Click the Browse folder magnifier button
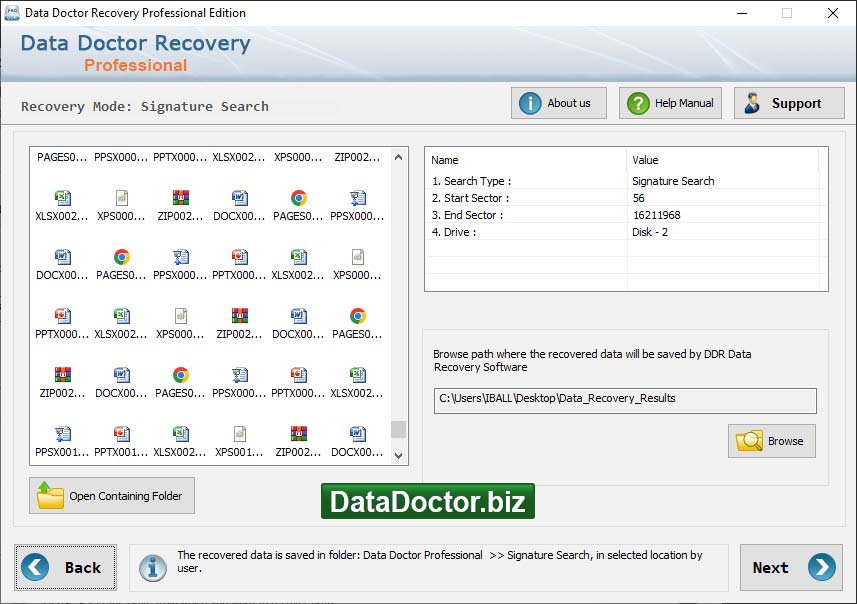 tap(771, 441)
